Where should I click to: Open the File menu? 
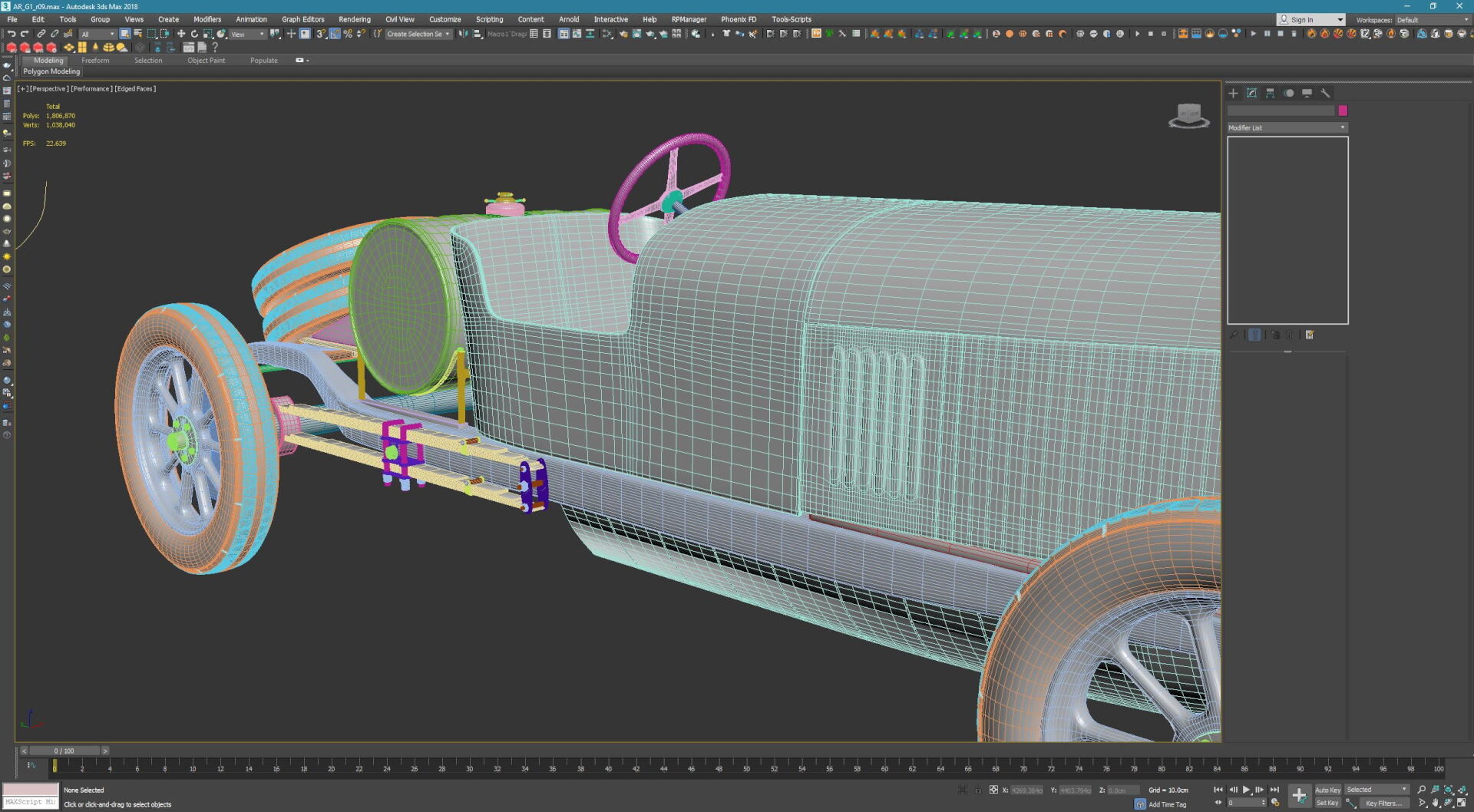[x=12, y=19]
